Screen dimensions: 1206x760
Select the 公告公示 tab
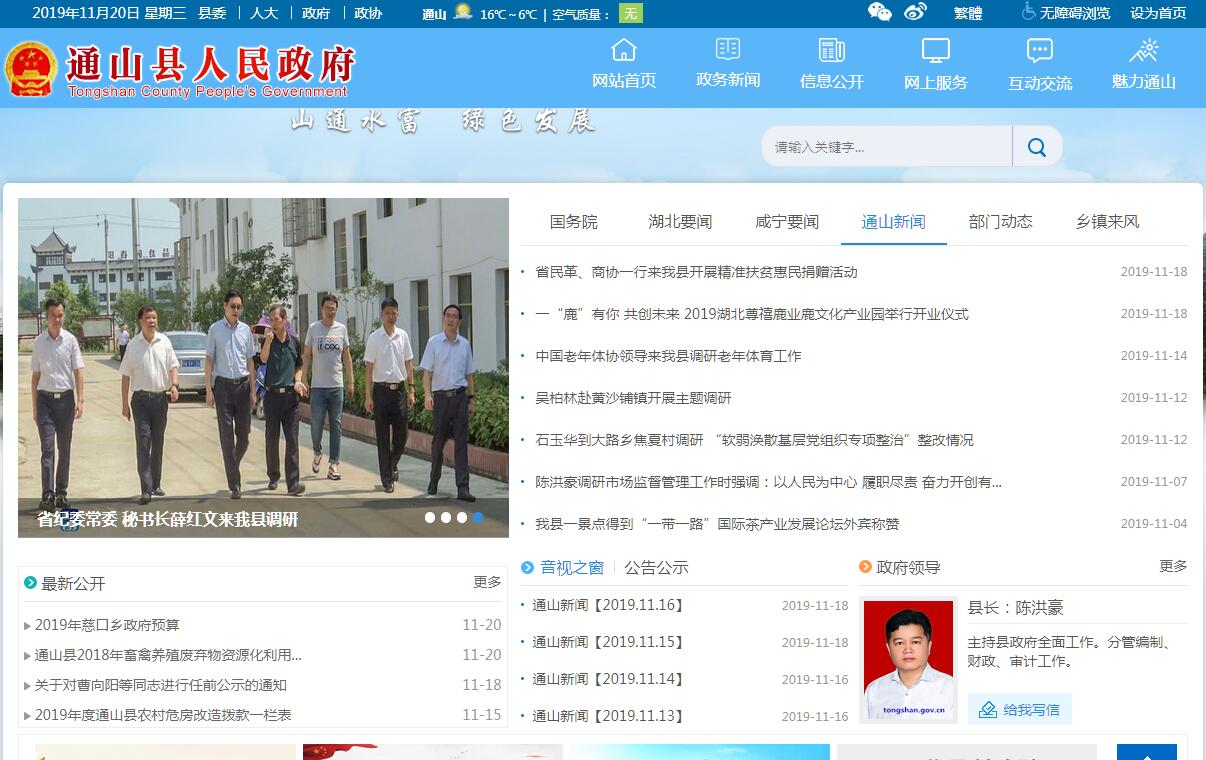656,568
